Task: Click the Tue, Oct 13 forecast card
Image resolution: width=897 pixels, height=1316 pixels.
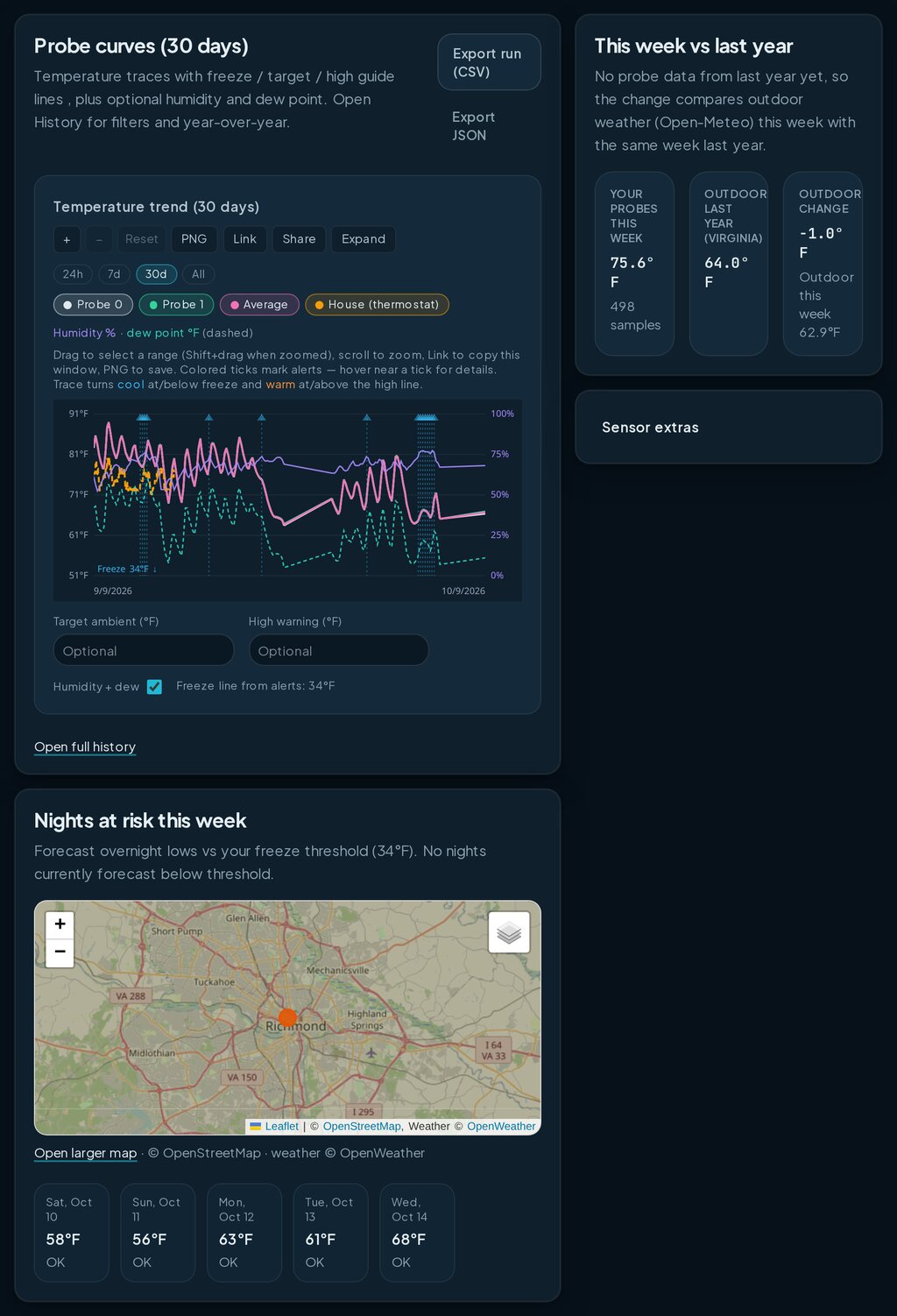Action: click(x=330, y=1233)
